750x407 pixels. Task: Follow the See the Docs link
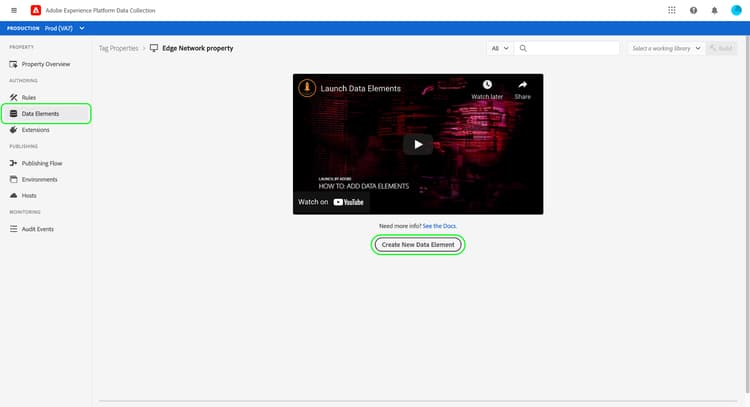439,226
